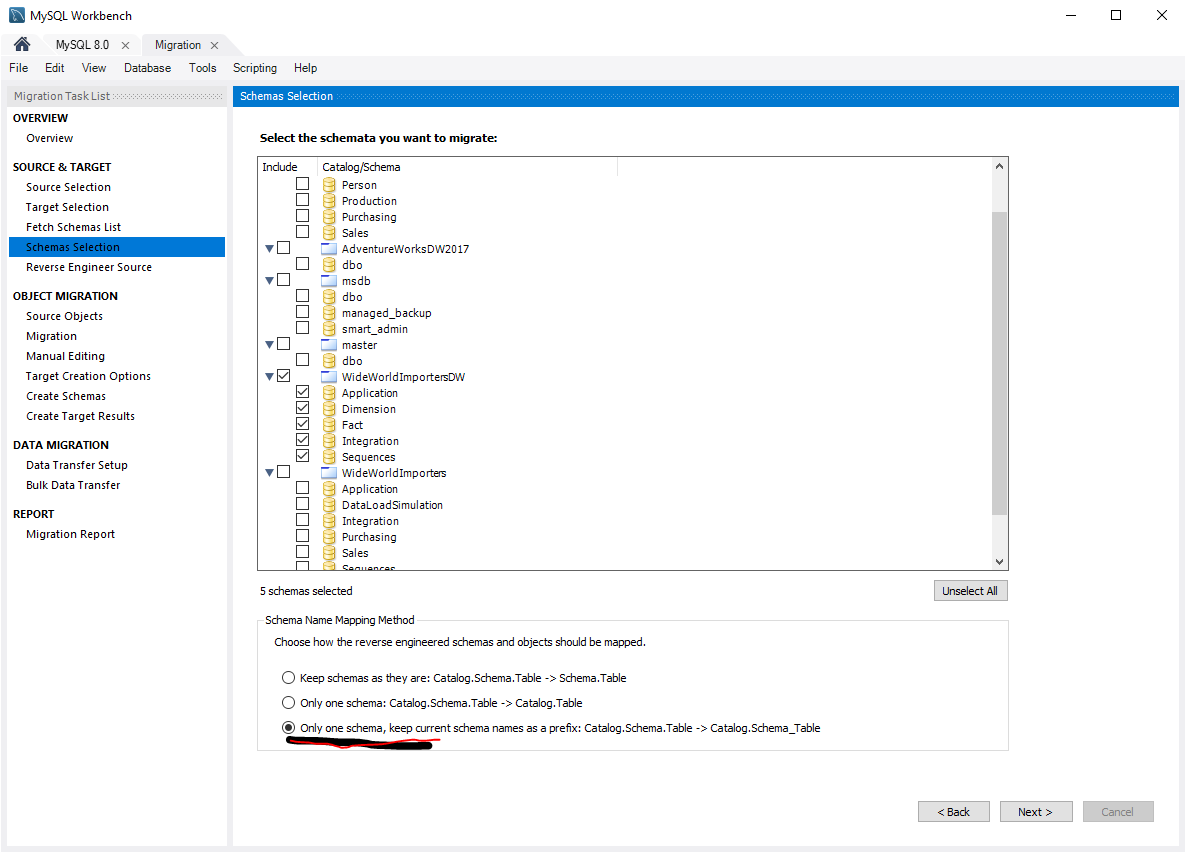Click the WideWorldImportersDW catalog folder icon
1186x853 pixels.
point(329,377)
